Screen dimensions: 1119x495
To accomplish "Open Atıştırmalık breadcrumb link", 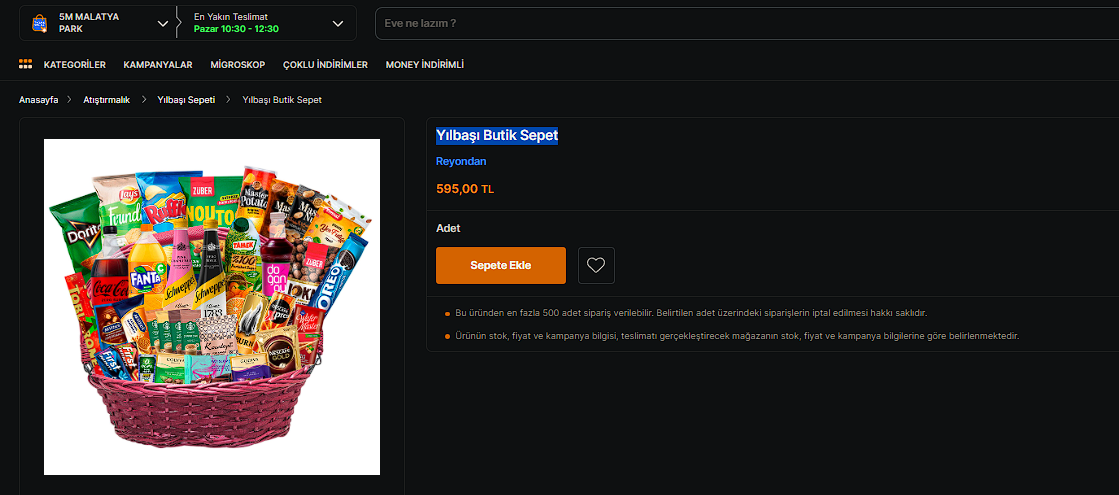I will pos(106,100).
